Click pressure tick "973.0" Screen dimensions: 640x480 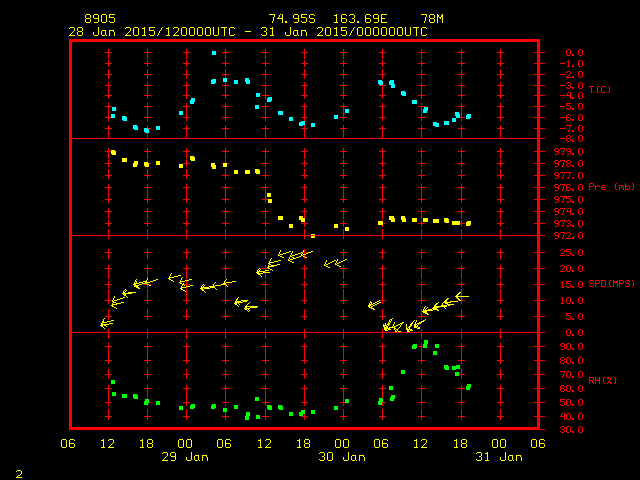point(569,224)
